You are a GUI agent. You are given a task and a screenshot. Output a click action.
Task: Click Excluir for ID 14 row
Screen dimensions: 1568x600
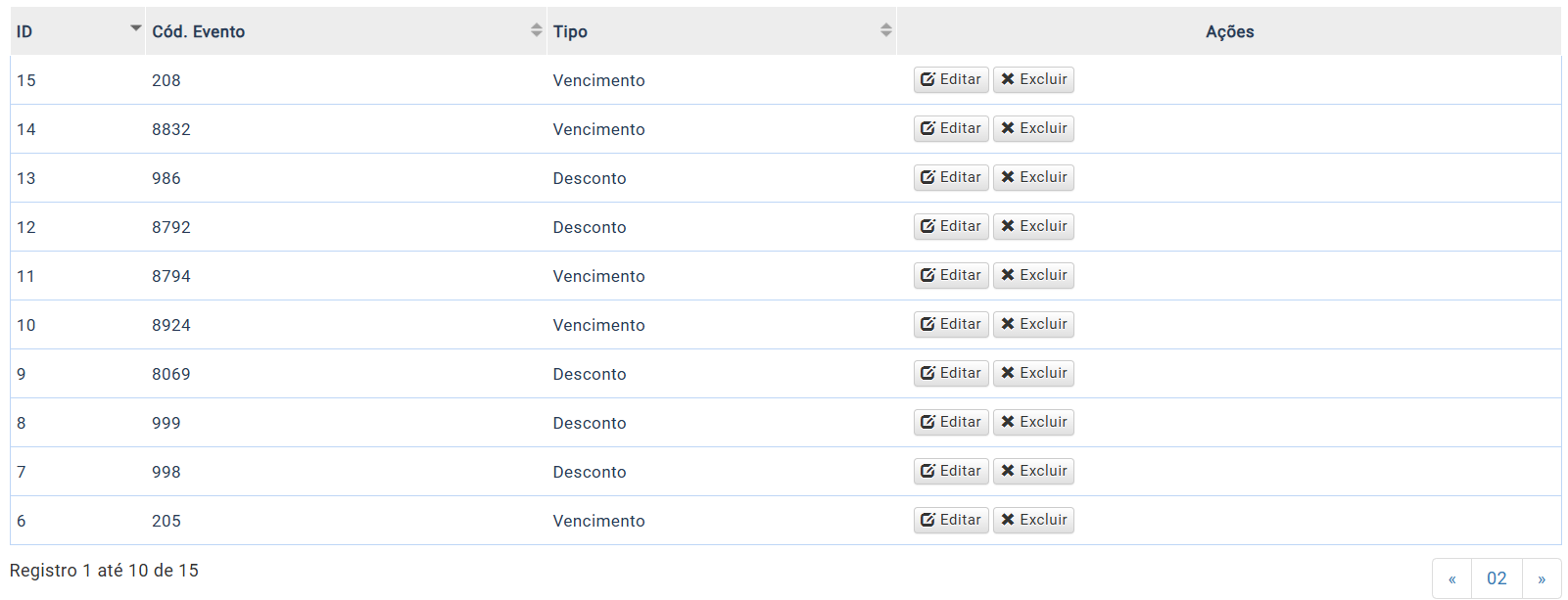[x=1033, y=128]
